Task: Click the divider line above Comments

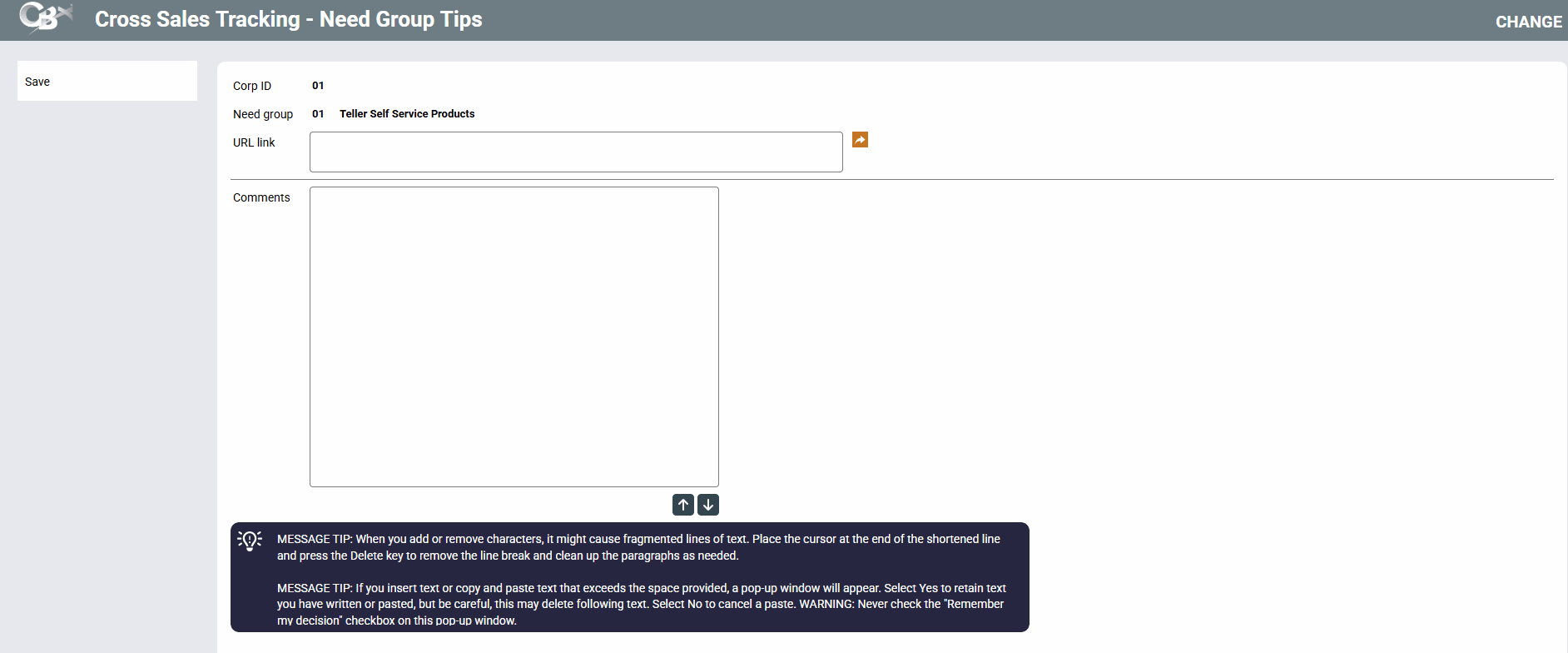Action: coord(891,179)
